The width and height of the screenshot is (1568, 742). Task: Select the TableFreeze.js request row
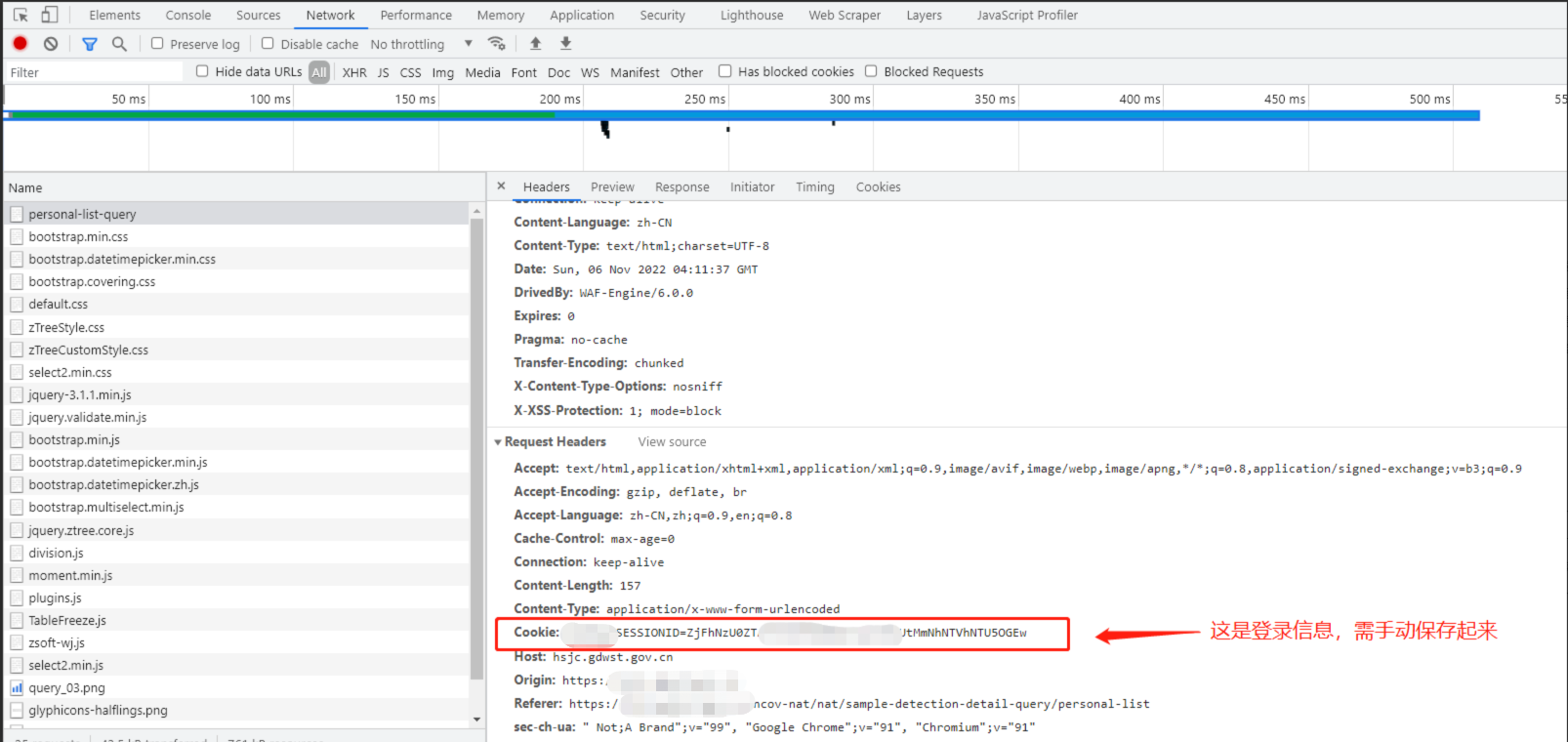pos(237,620)
